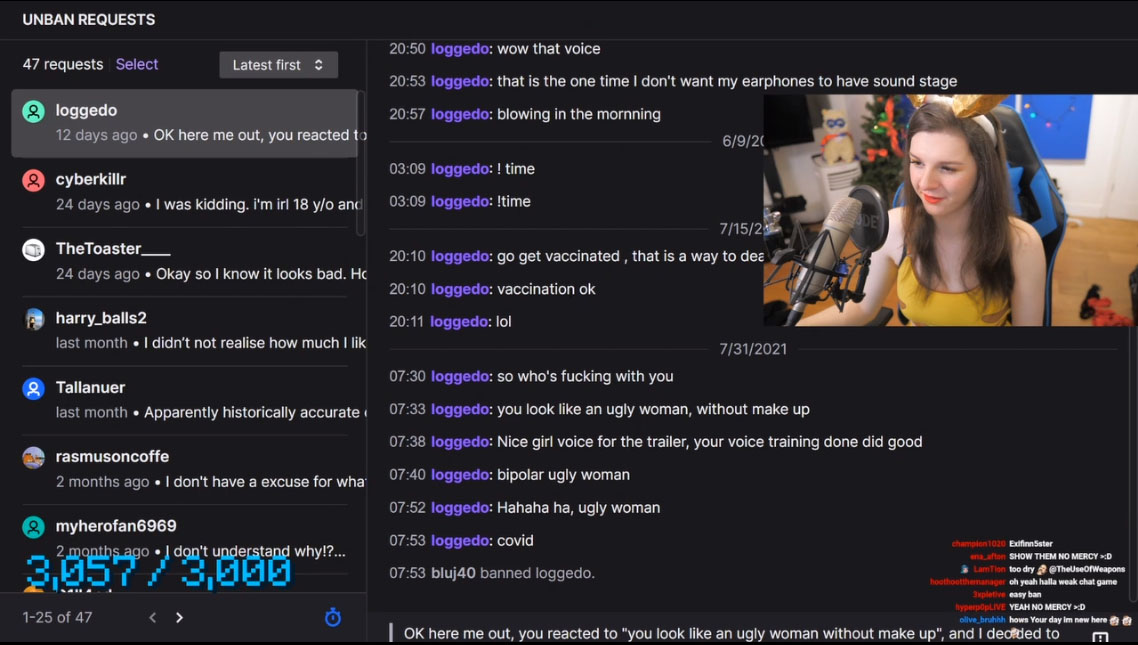Click the blue stopwatch timer icon

pyautogui.click(x=332, y=617)
